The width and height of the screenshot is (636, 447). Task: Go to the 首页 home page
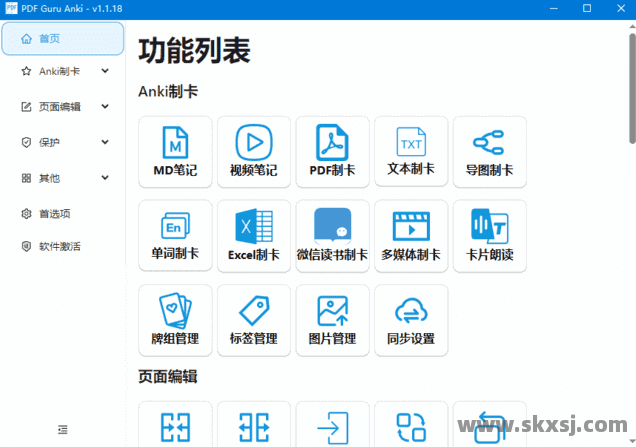click(x=64, y=39)
